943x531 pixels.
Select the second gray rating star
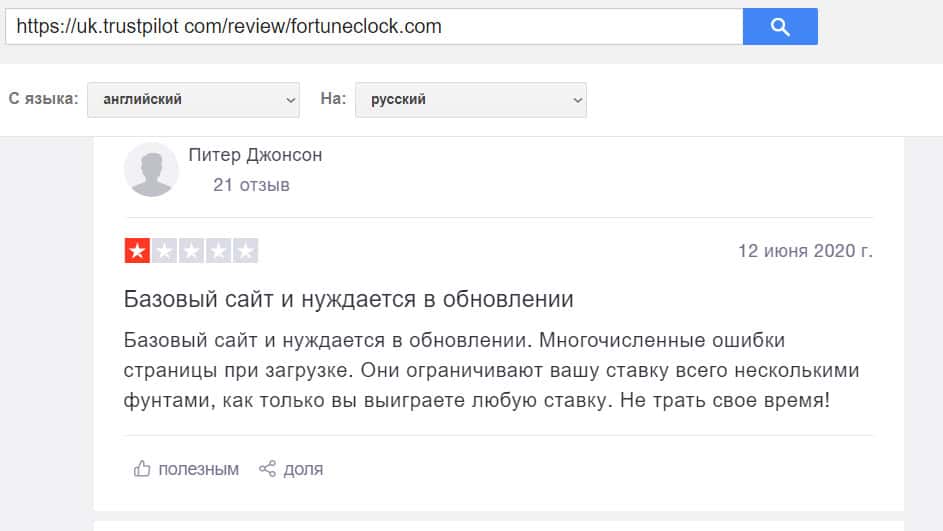click(x=164, y=251)
